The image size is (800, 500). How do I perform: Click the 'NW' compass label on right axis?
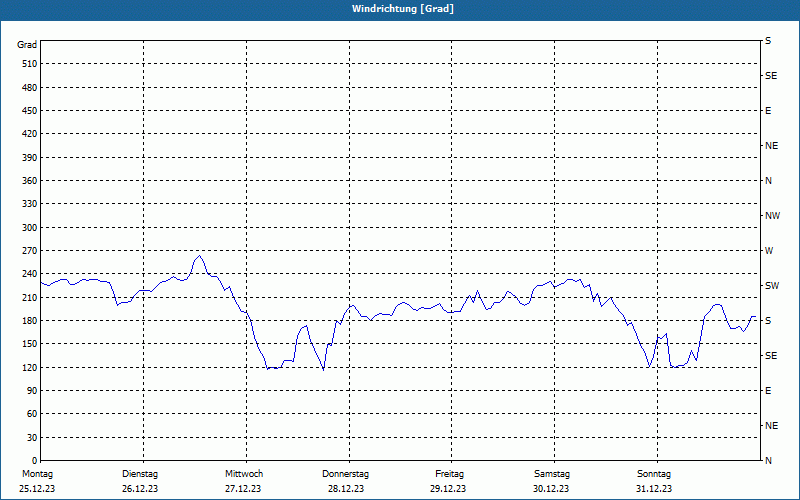[x=772, y=216]
